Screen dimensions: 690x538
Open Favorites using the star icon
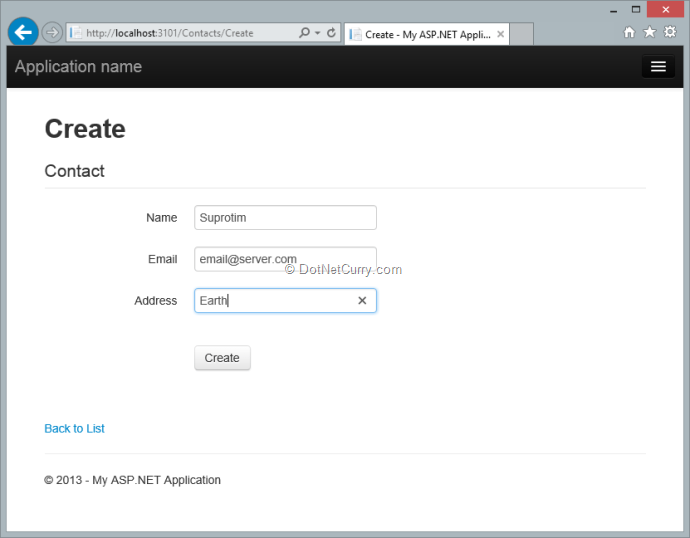click(649, 32)
